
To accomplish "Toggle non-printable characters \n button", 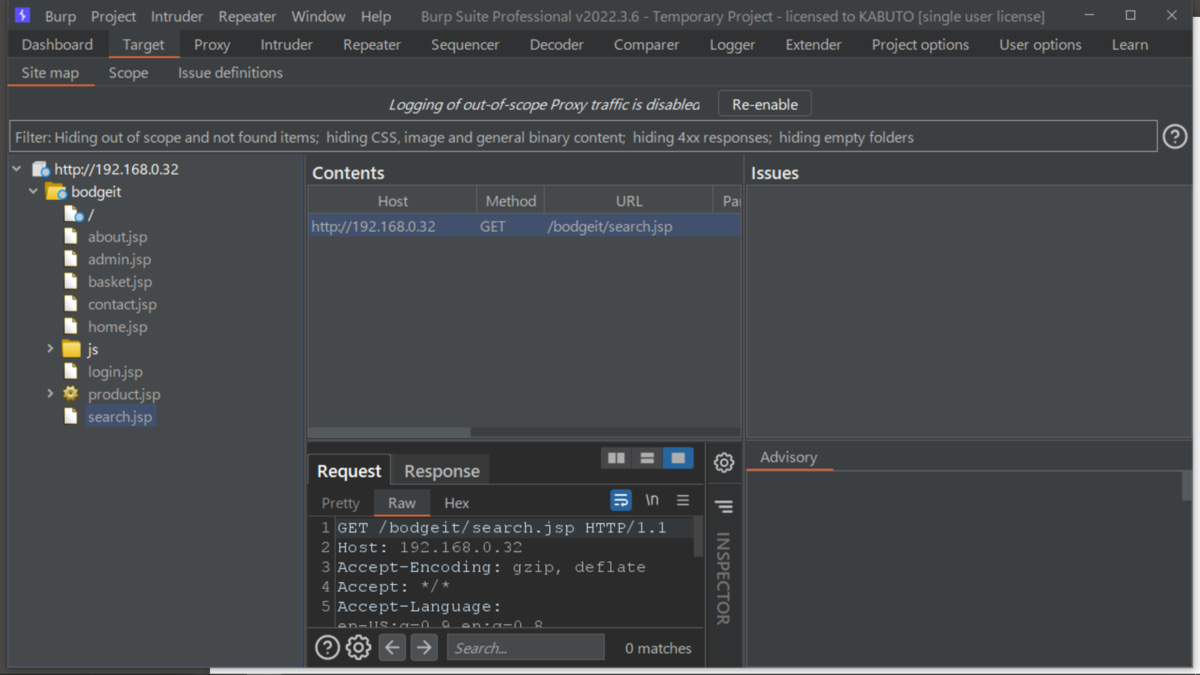I will tap(652, 500).
